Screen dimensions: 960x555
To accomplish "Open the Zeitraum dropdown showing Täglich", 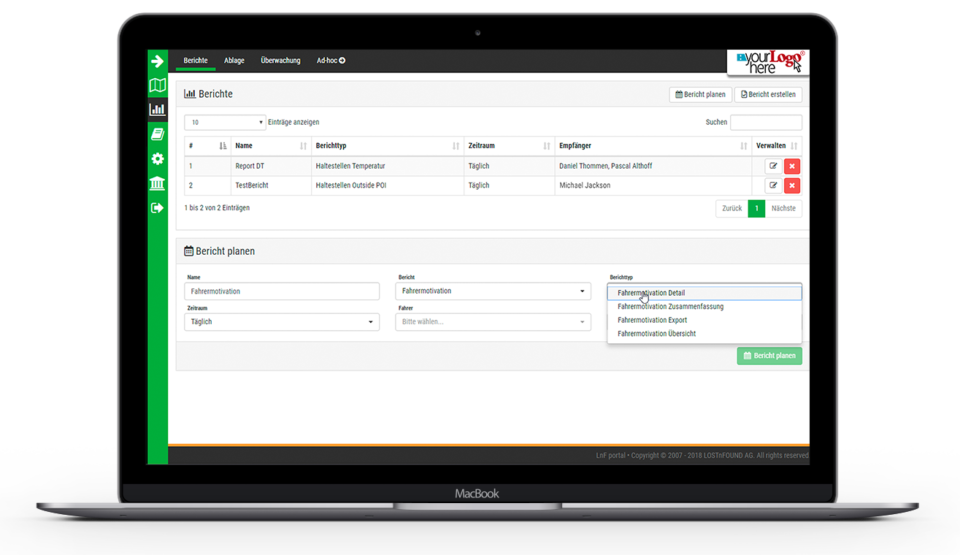I will pos(282,322).
